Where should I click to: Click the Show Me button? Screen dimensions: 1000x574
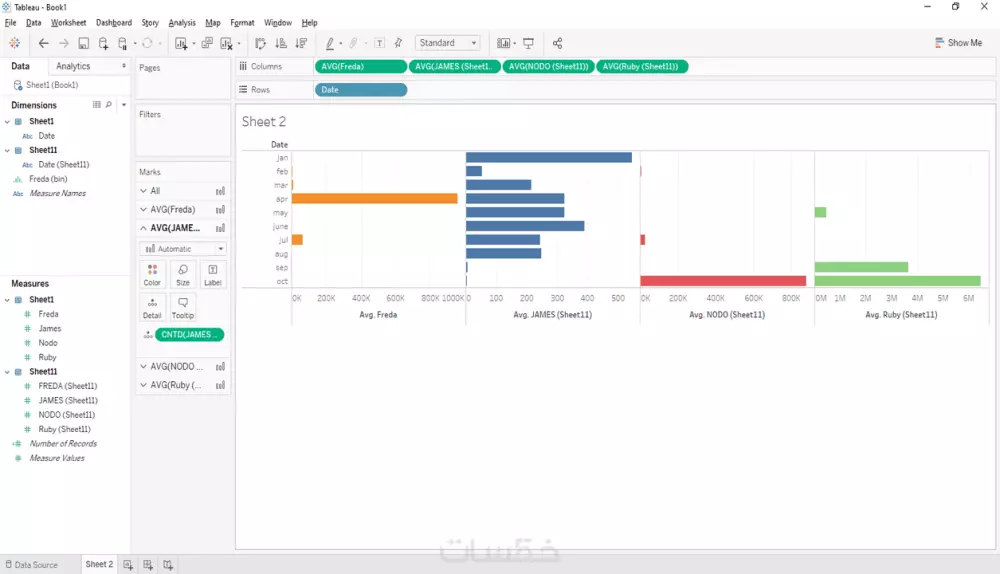click(x=959, y=43)
